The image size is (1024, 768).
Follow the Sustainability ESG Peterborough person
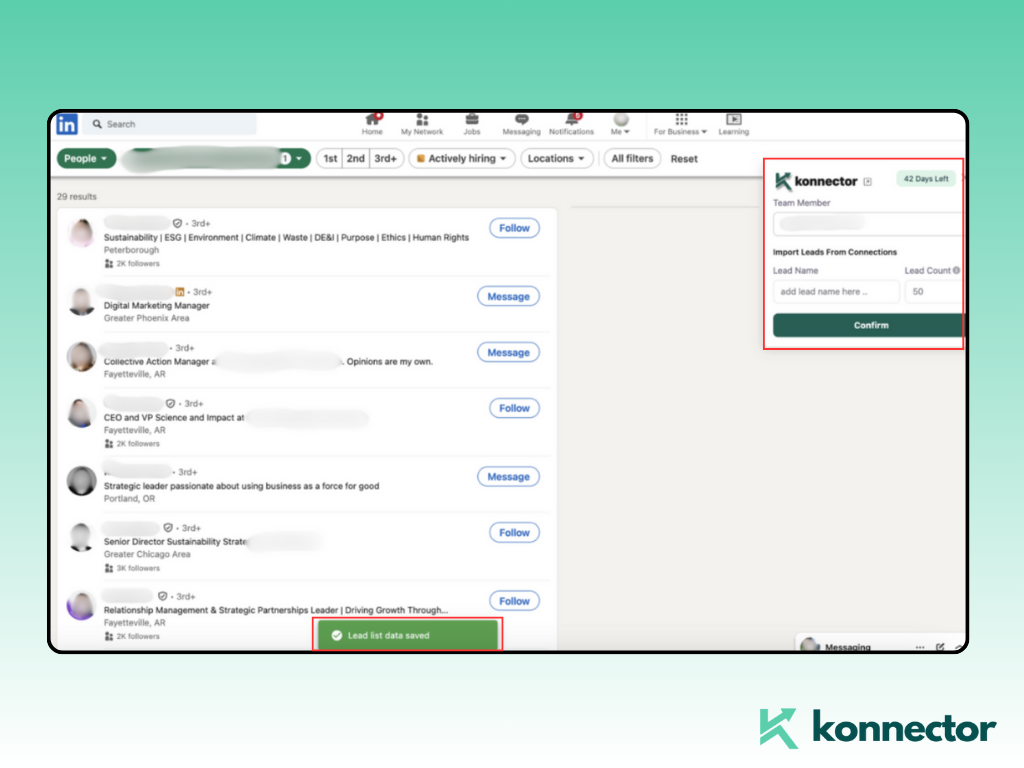(x=515, y=228)
